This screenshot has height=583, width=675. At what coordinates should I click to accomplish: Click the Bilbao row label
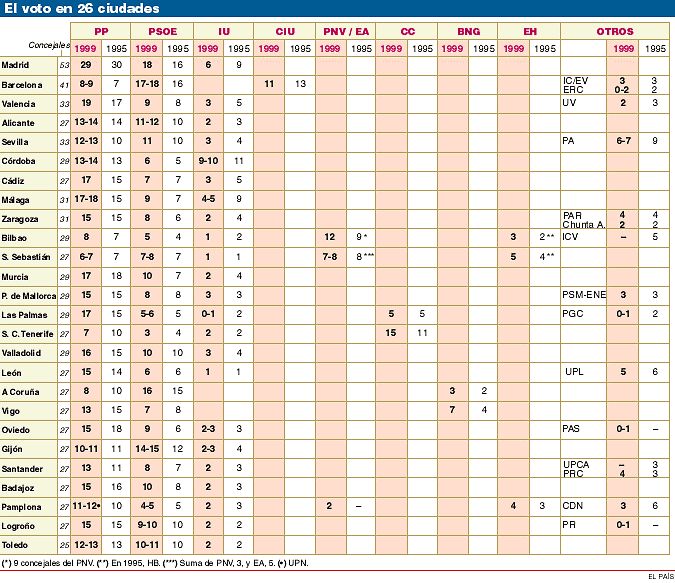pos(14,238)
